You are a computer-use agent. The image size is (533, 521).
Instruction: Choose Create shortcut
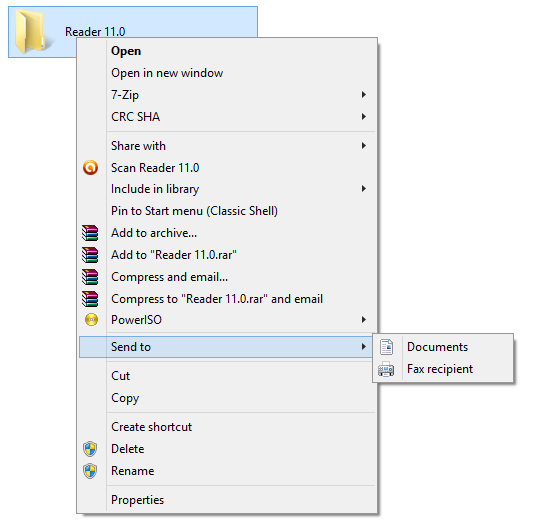[x=227, y=427]
